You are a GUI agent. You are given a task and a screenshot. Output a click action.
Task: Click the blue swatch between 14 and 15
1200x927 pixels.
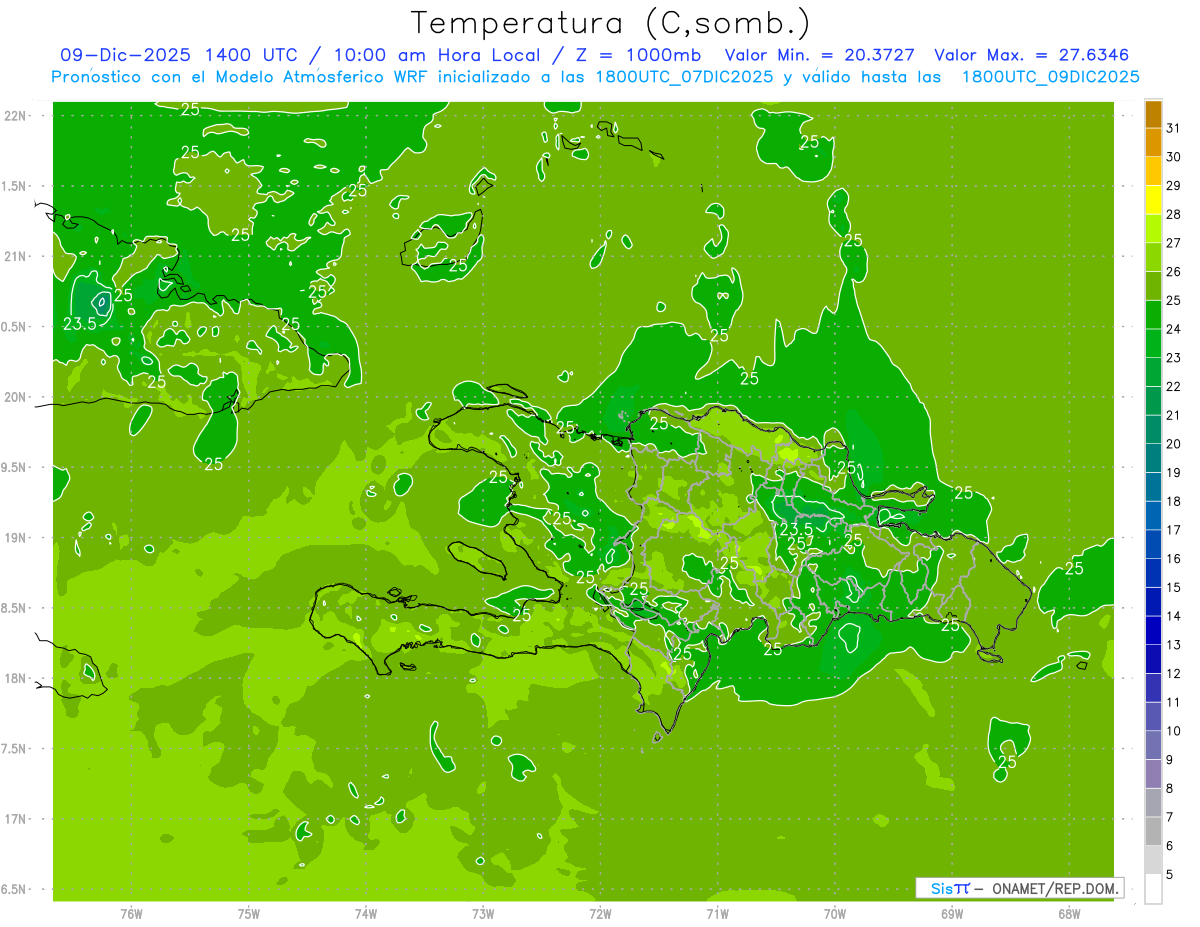click(x=1153, y=602)
